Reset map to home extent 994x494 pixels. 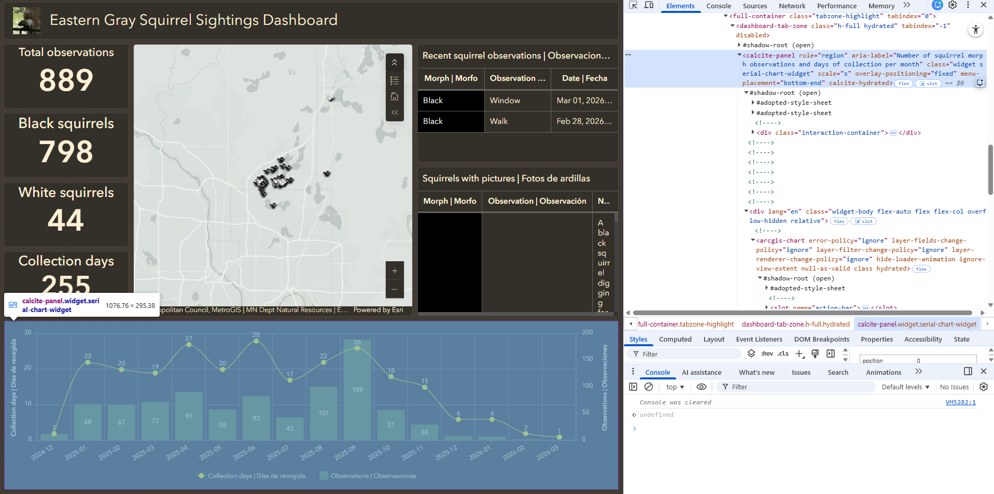(394, 96)
